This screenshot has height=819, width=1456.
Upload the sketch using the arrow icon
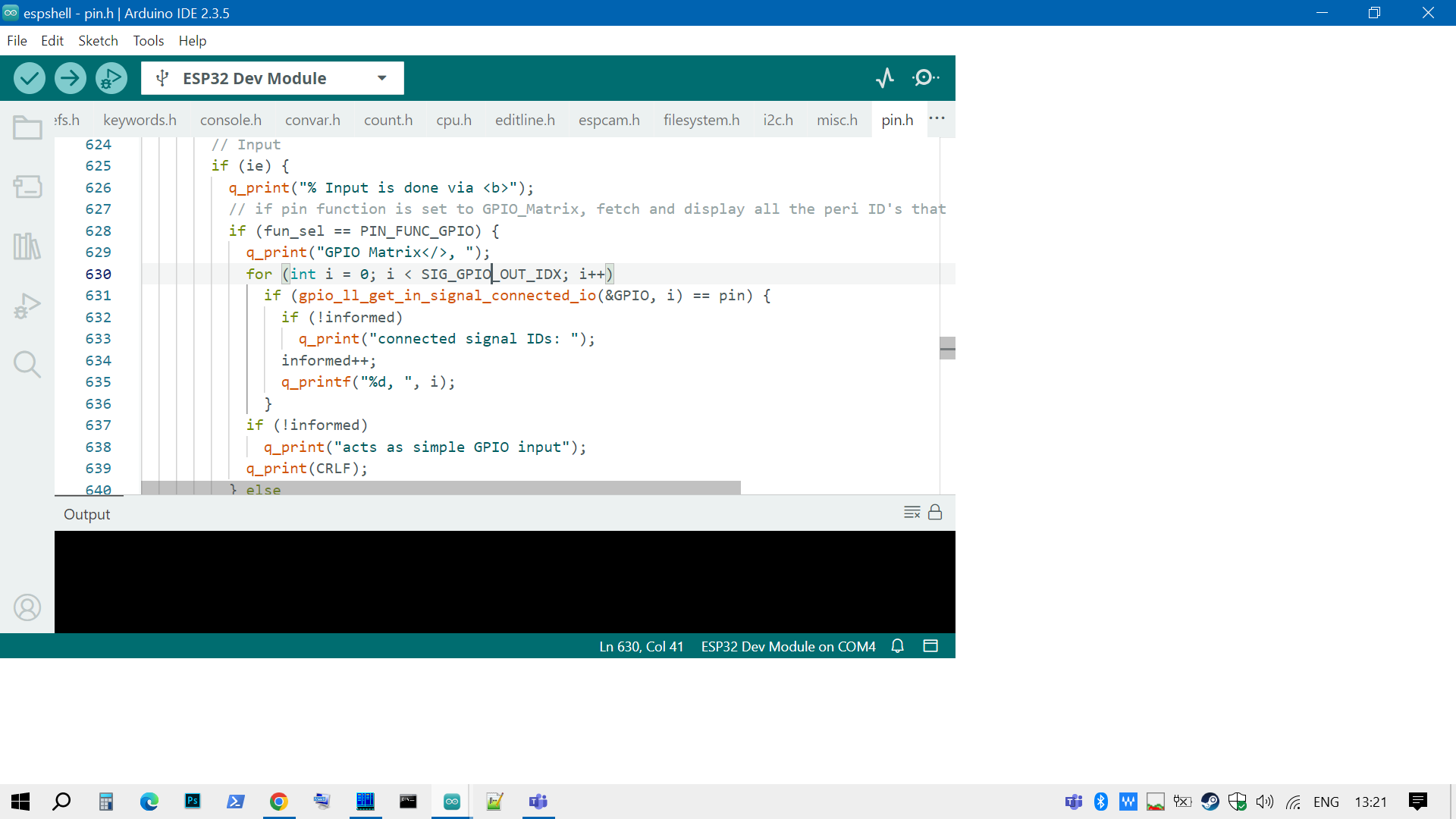click(70, 77)
